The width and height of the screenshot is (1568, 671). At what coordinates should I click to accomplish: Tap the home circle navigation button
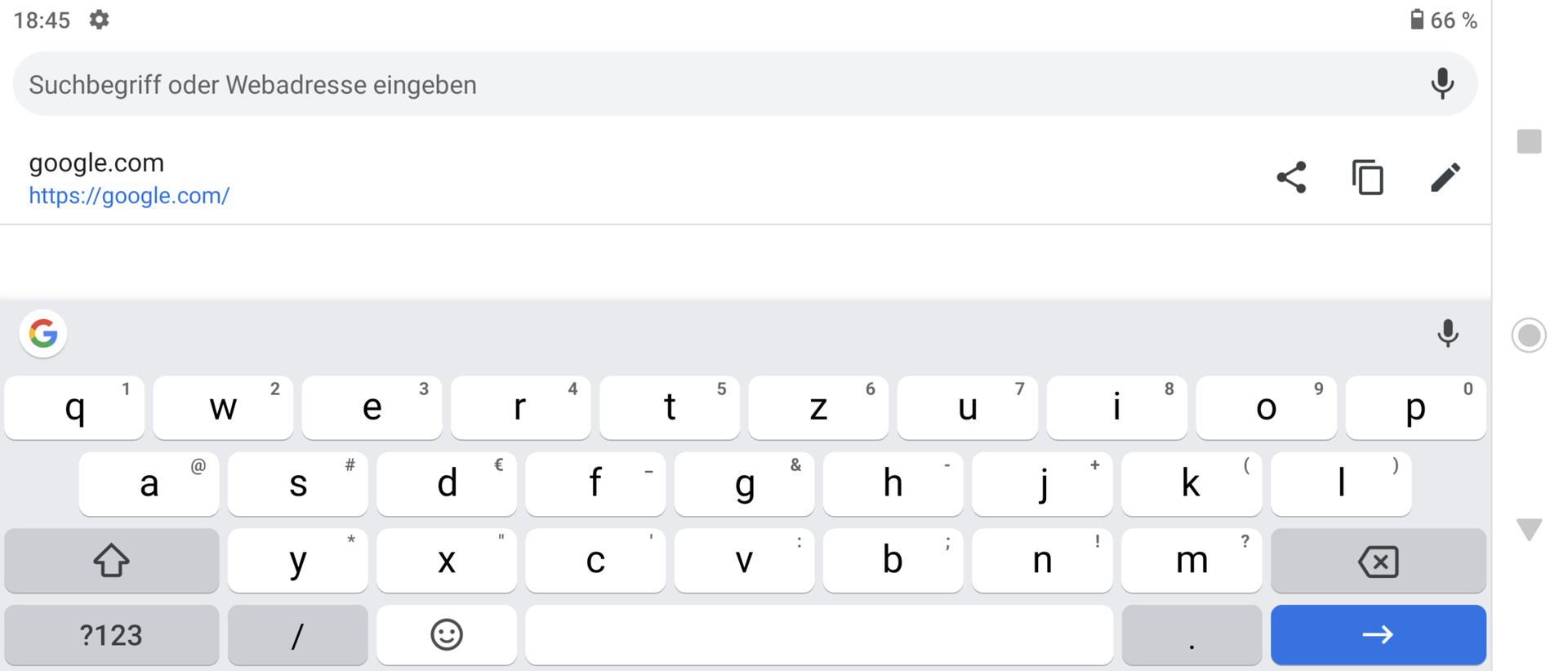click(x=1529, y=335)
